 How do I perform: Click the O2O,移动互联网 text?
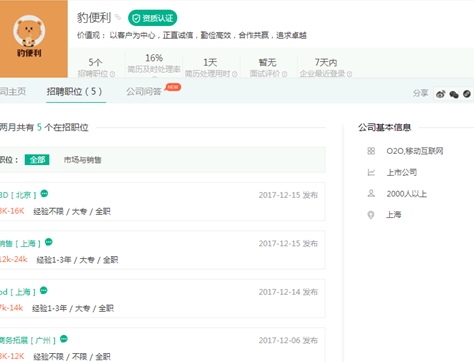coord(415,151)
